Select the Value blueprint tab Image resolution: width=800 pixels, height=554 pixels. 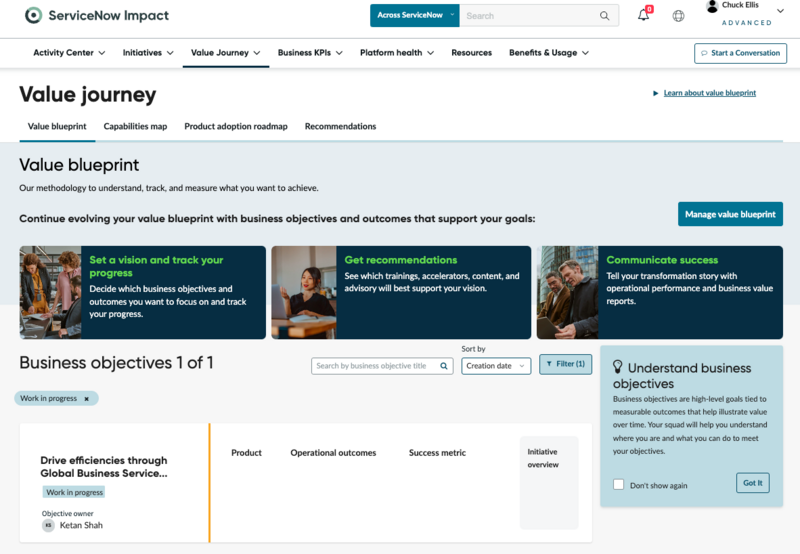tap(57, 126)
